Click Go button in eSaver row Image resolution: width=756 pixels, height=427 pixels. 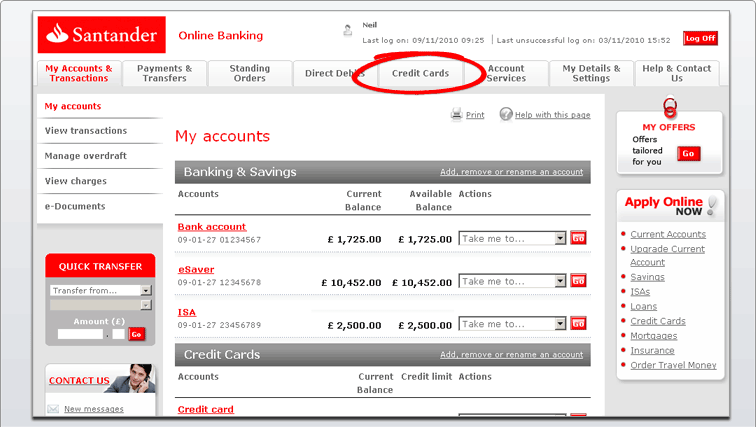click(x=579, y=281)
